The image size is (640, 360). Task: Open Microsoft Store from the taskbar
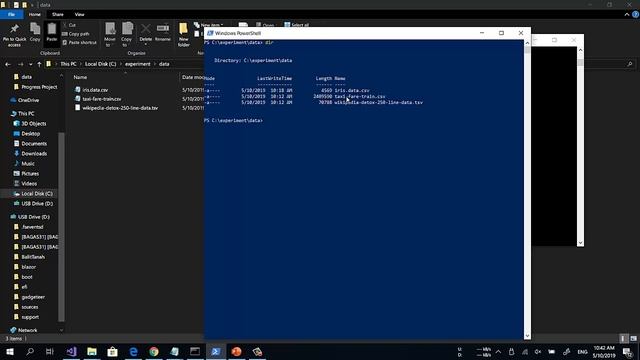[113, 351]
